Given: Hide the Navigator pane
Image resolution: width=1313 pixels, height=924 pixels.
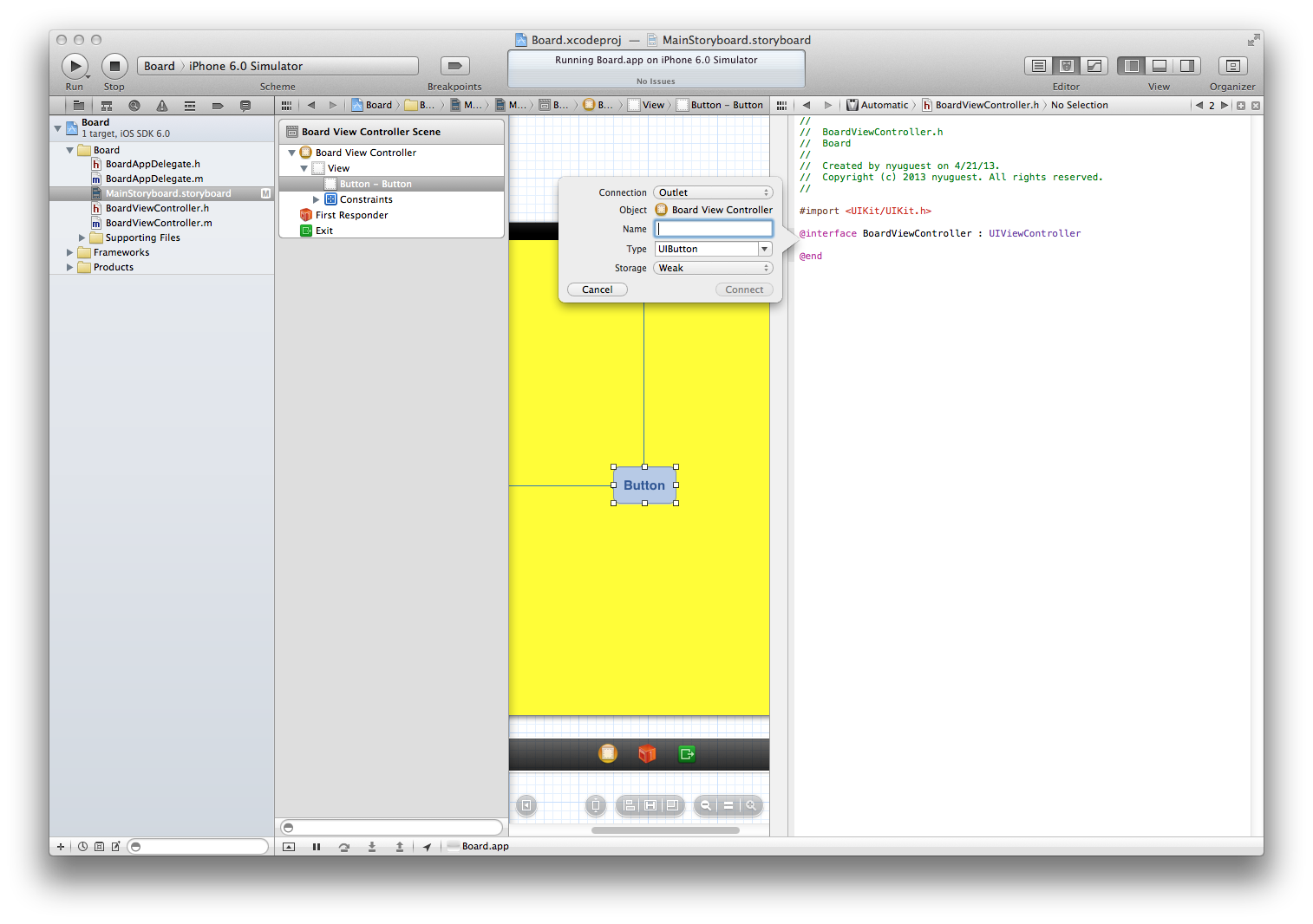Looking at the screenshot, I should [x=1131, y=66].
